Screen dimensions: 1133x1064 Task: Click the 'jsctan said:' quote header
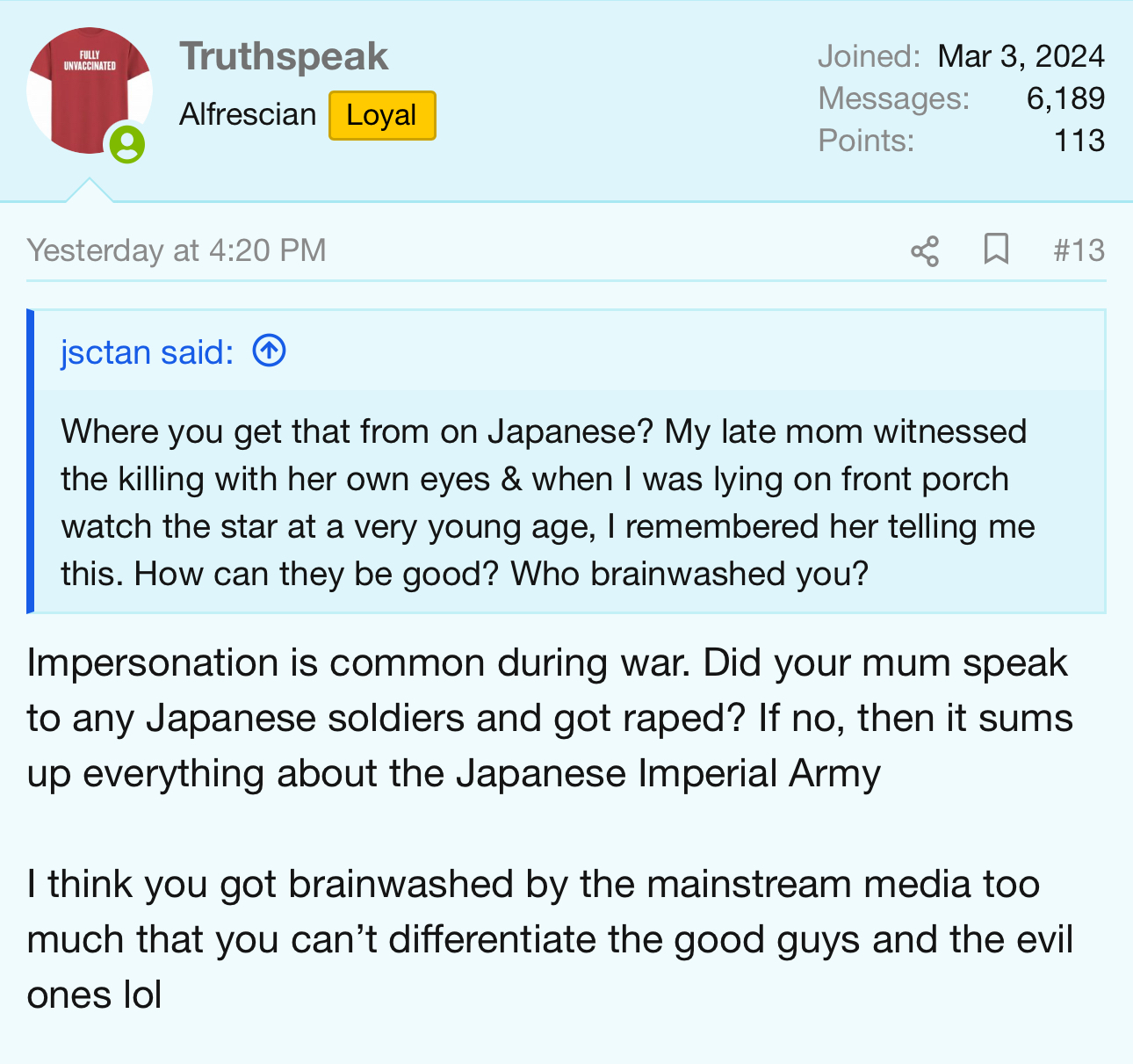click(148, 352)
